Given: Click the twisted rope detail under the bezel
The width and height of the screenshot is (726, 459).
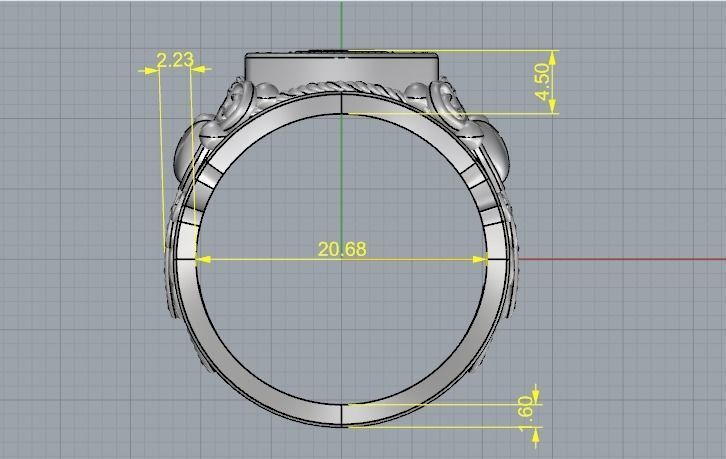Looking at the screenshot, I should pyautogui.click(x=342, y=88).
